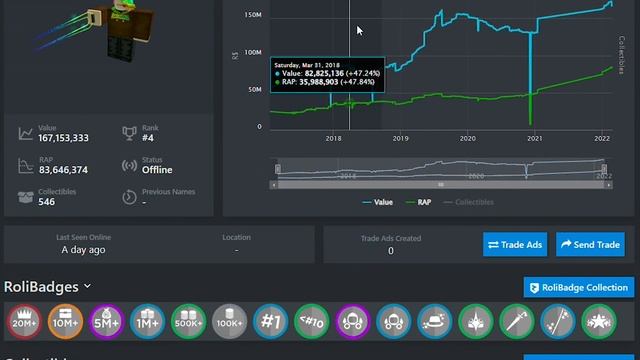Click the Collectibles box icon

[25, 197]
